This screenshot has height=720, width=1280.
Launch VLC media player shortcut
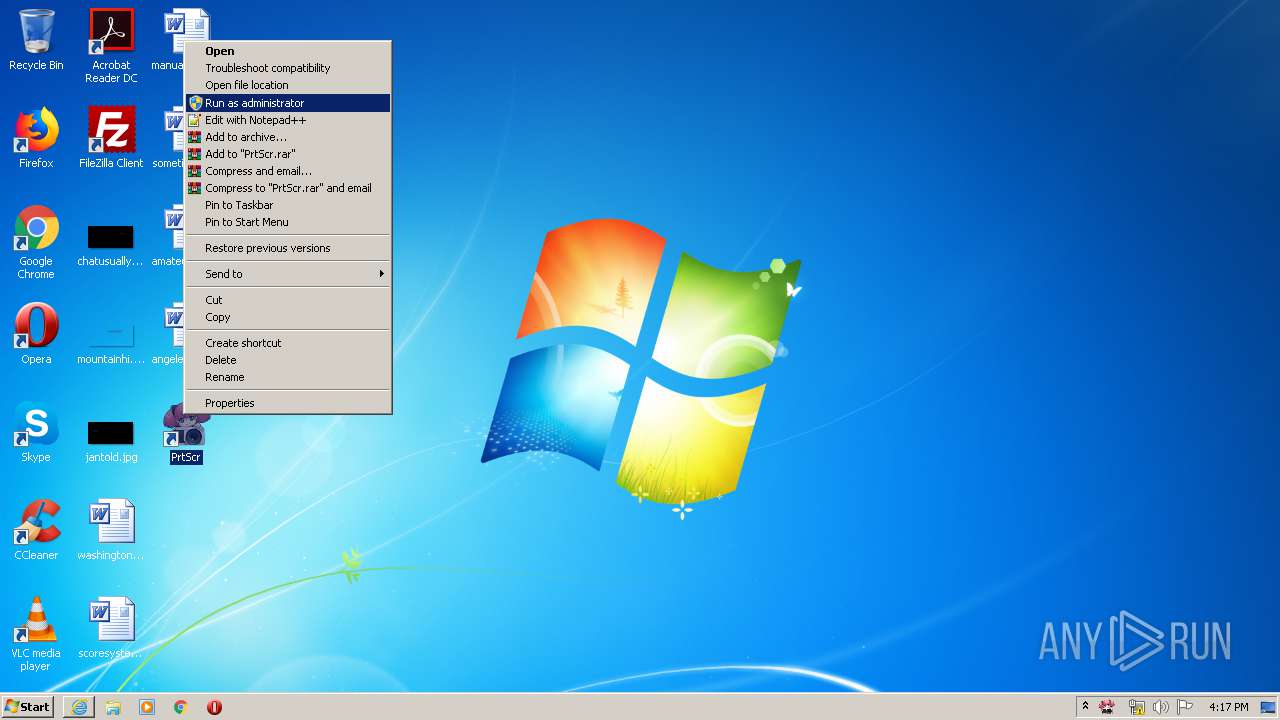coord(36,634)
